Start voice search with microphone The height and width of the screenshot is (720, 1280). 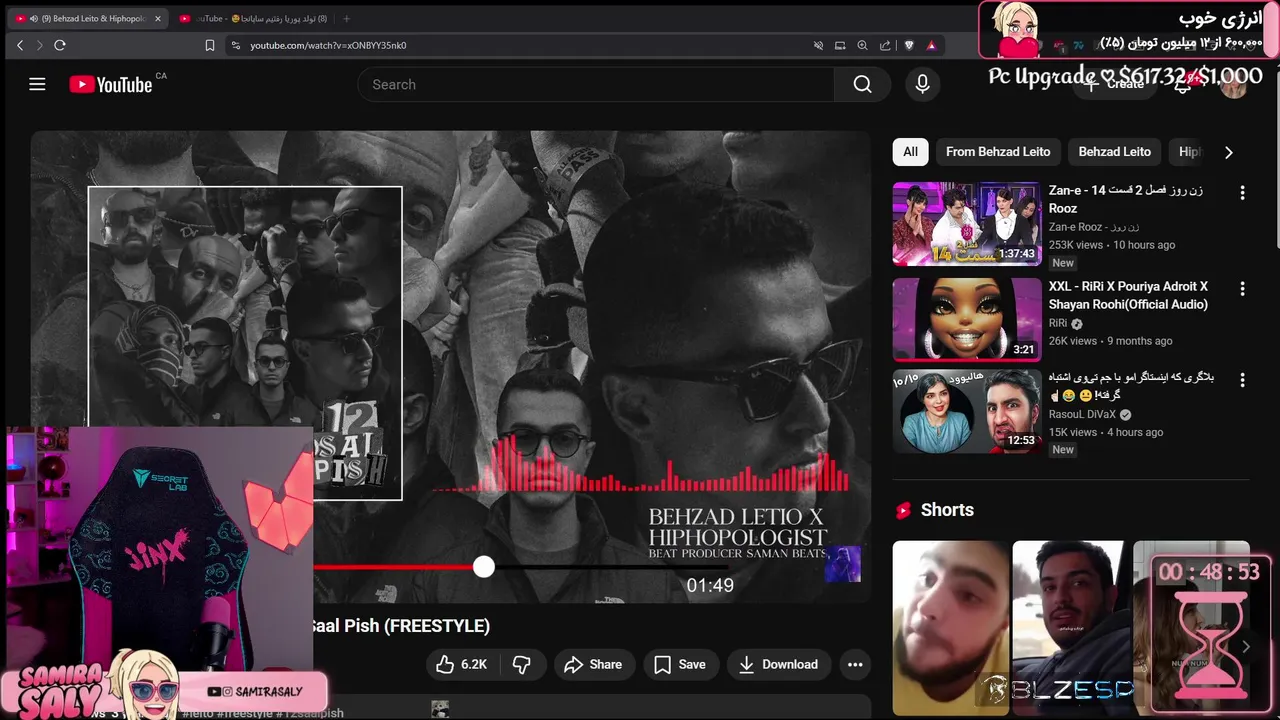tap(922, 84)
